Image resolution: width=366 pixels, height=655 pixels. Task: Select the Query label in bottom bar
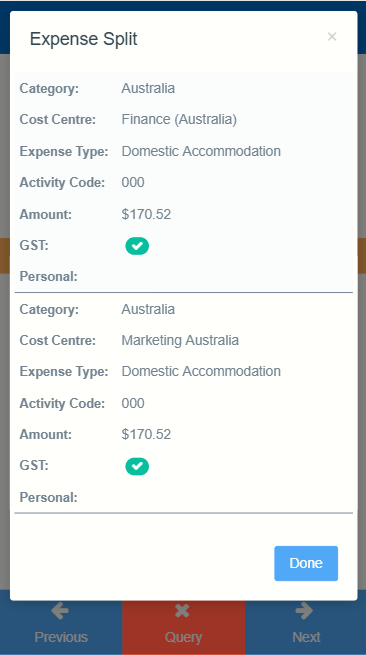pyautogui.click(x=183, y=637)
